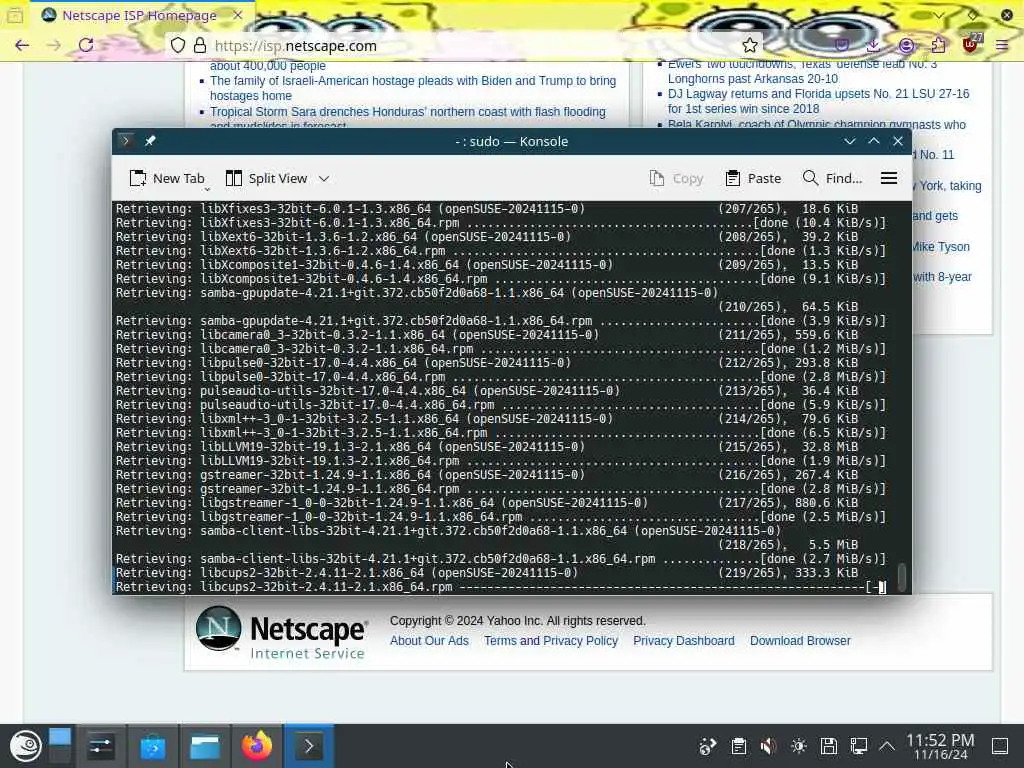Bookmark this page with the star
Screen dimensions: 1024x768
point(750,46)
